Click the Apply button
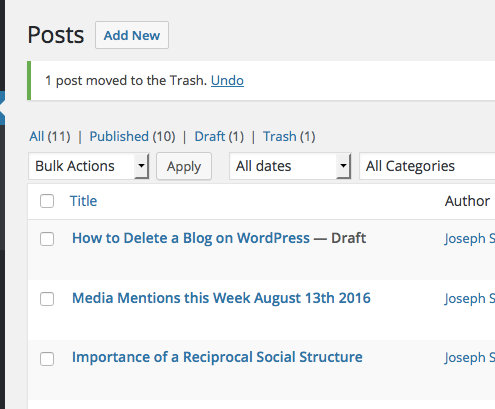This screenshot has width=495, height=409. [x=184, y=166]
